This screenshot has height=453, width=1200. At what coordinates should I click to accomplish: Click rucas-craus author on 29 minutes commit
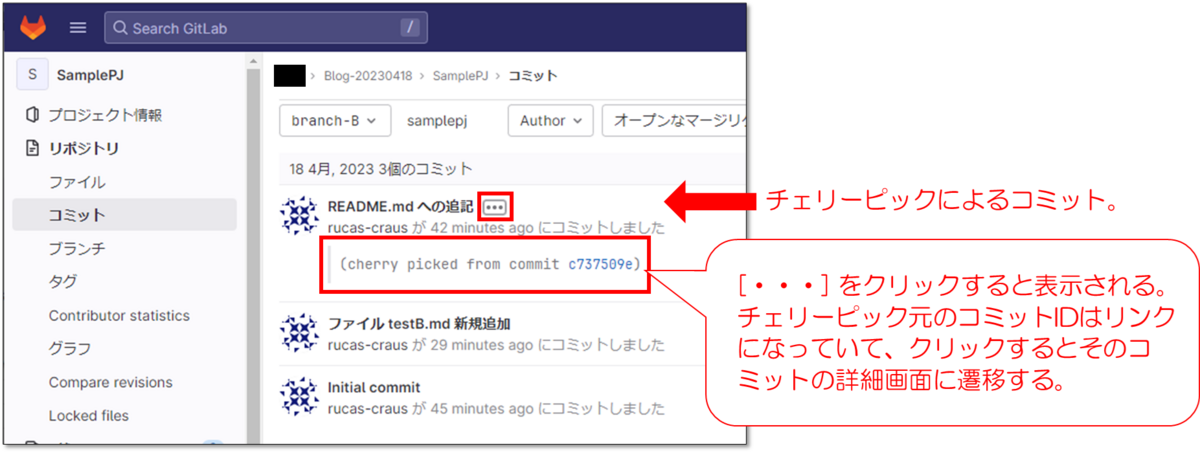(367, 346)
